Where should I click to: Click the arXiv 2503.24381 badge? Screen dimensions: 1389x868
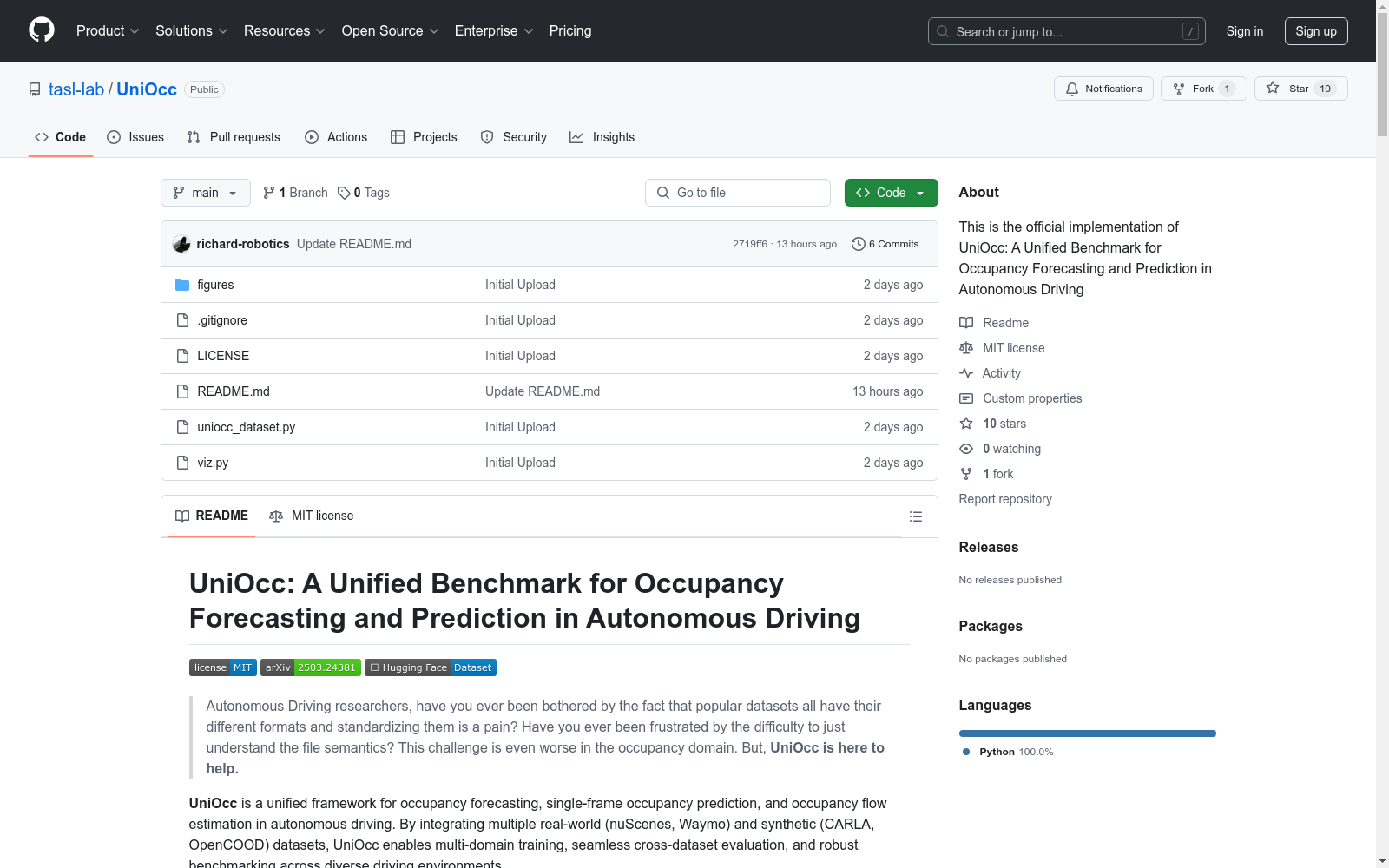pos(311,667)
